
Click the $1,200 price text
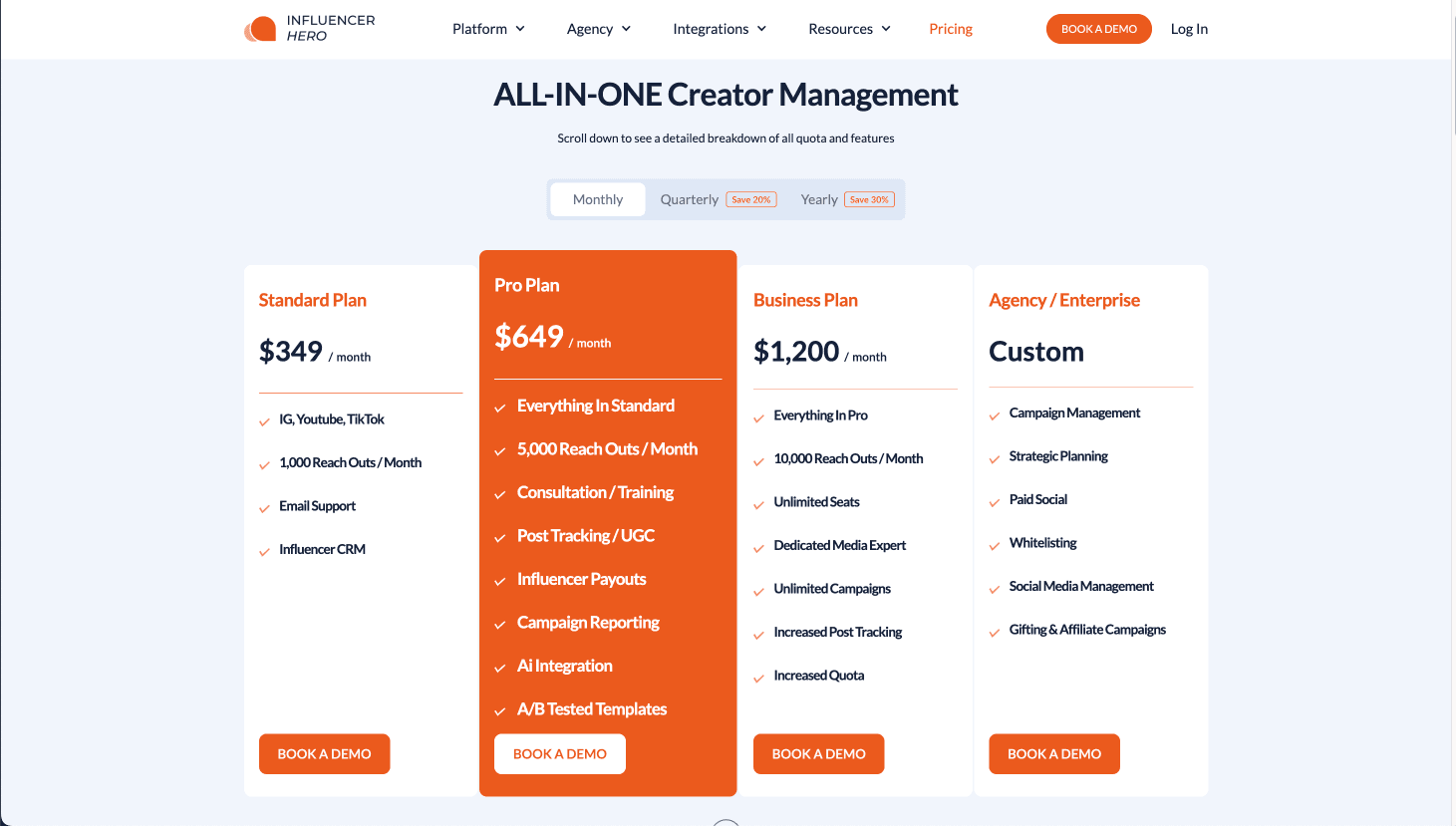click(796, 351)
